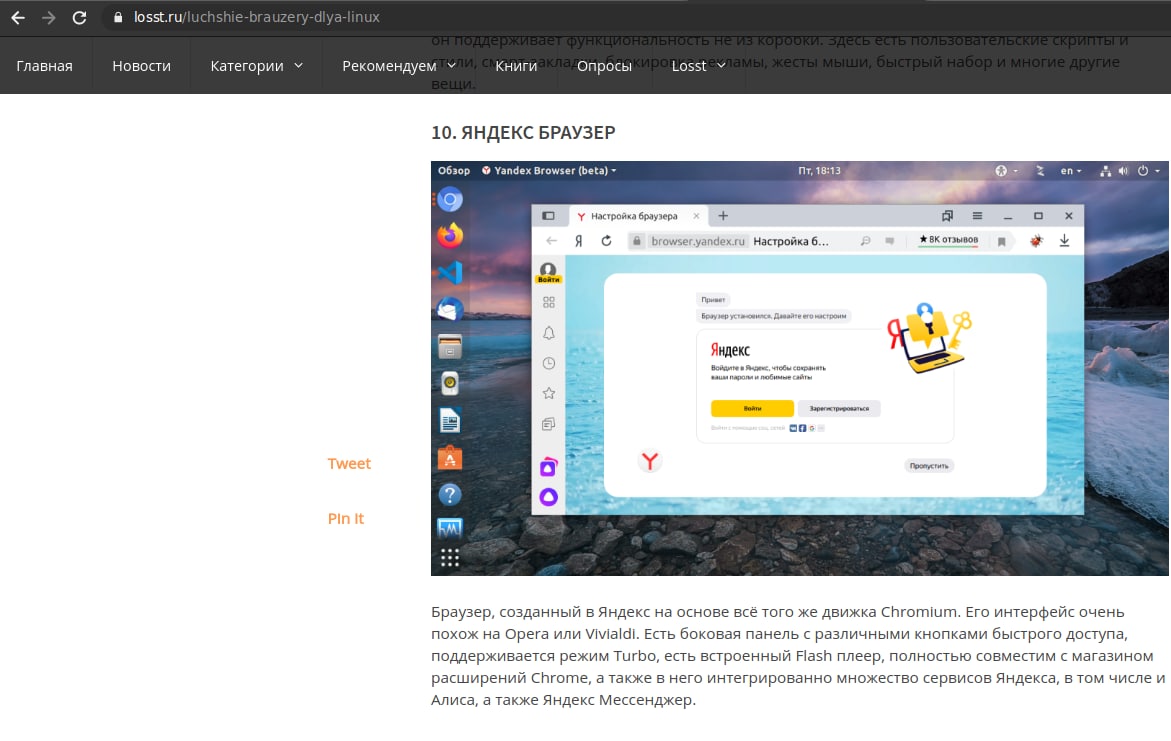Open the Files manager dock icon

click(450, 347)
